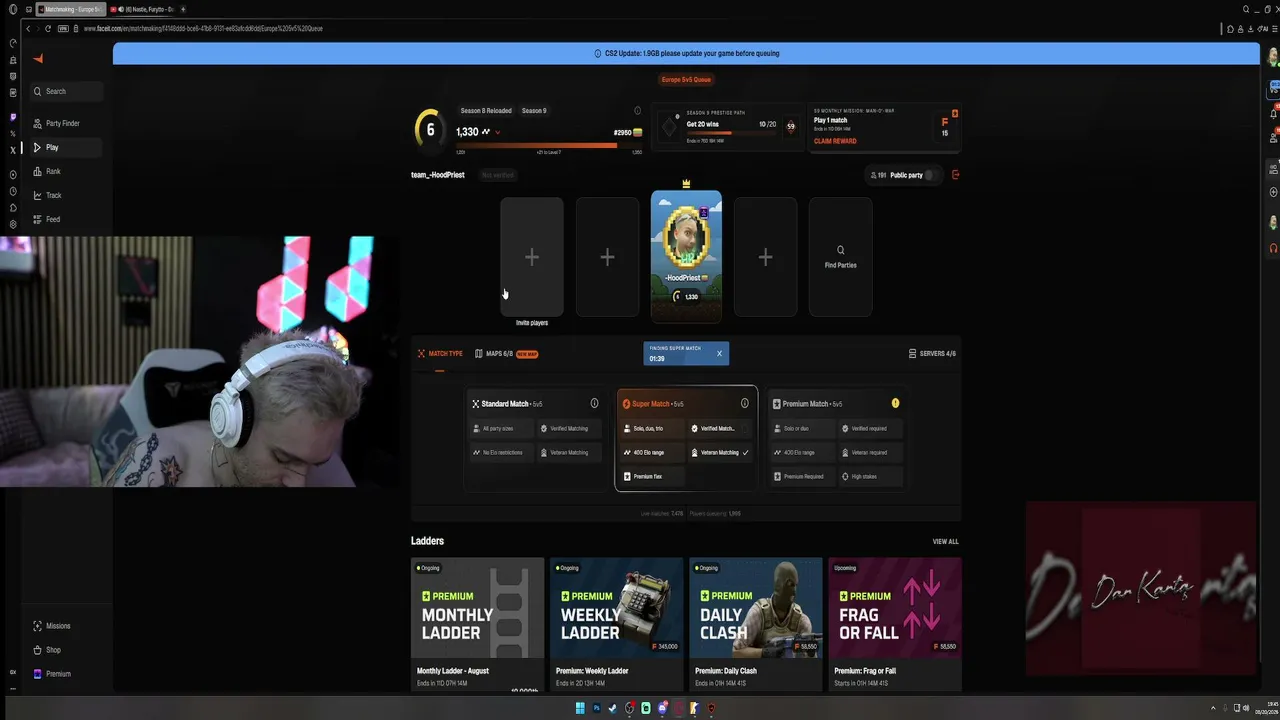Open Party Finder in the sidebar

click(64, 123)
